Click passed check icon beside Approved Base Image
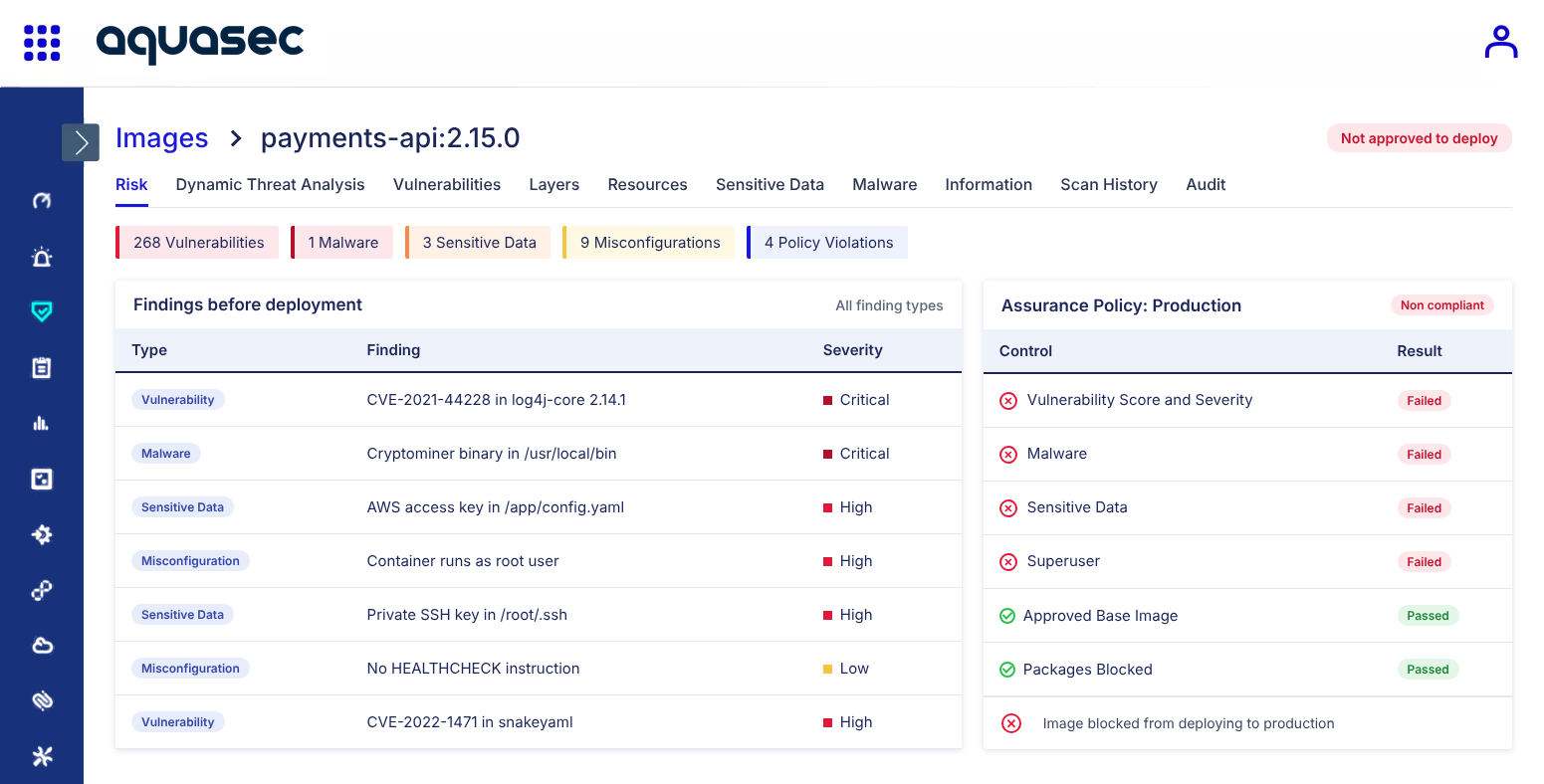1544x784 pixels. point(1007,616)
